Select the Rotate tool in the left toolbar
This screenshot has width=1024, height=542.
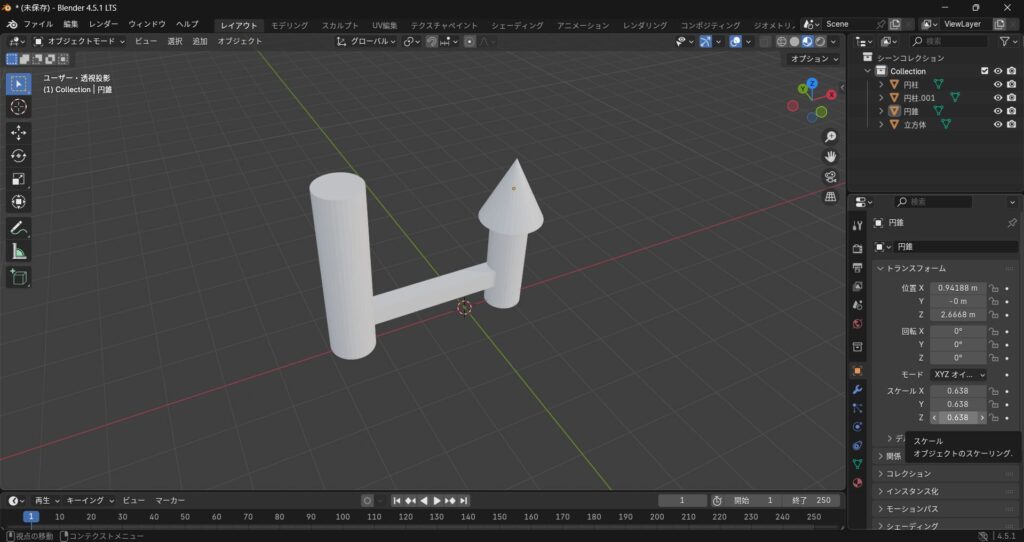pyautogui.click(x=19, y=155)
